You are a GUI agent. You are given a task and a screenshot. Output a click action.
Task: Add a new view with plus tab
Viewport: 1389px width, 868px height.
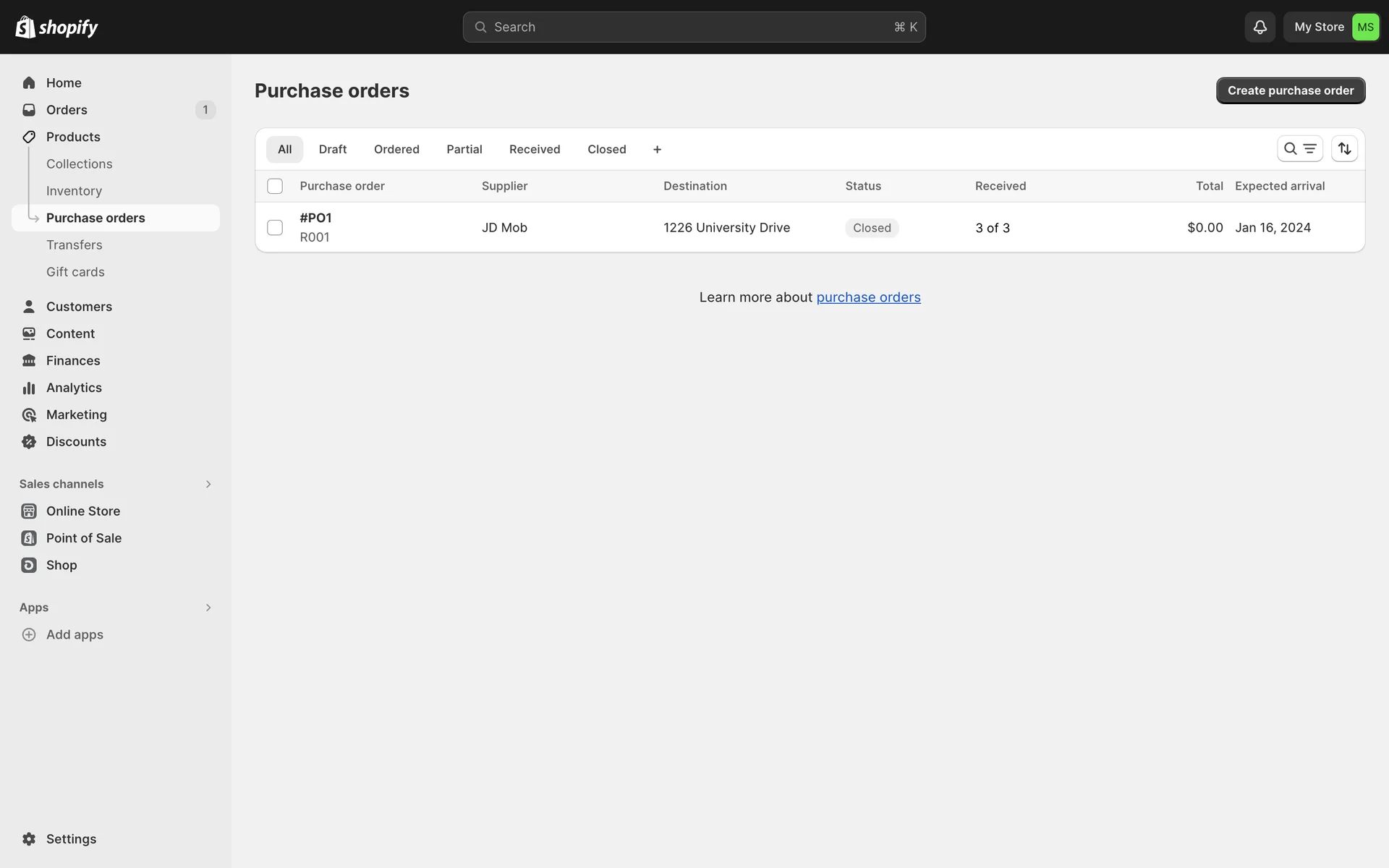coord(657,149)
